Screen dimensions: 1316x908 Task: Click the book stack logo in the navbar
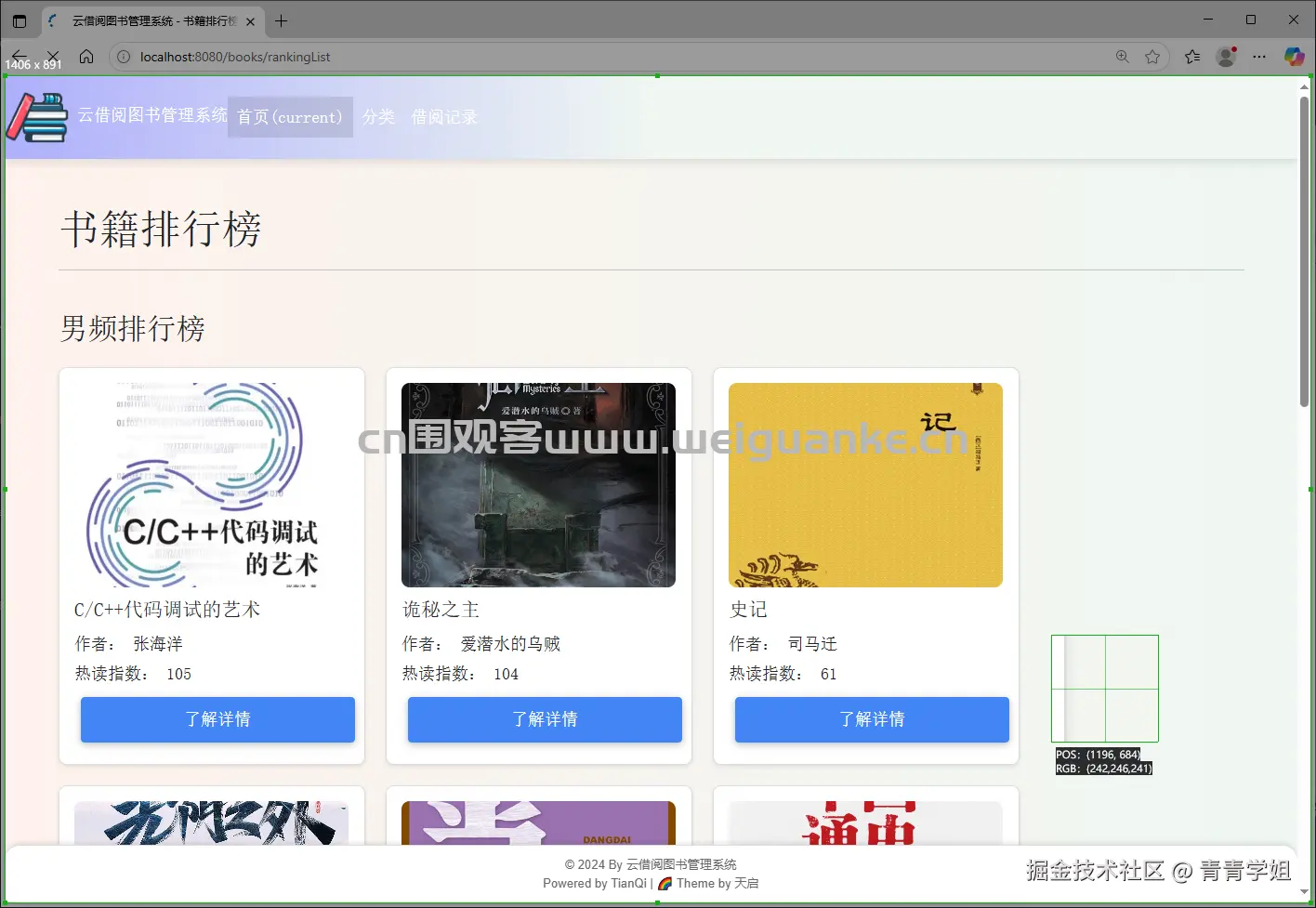(37, 116)
